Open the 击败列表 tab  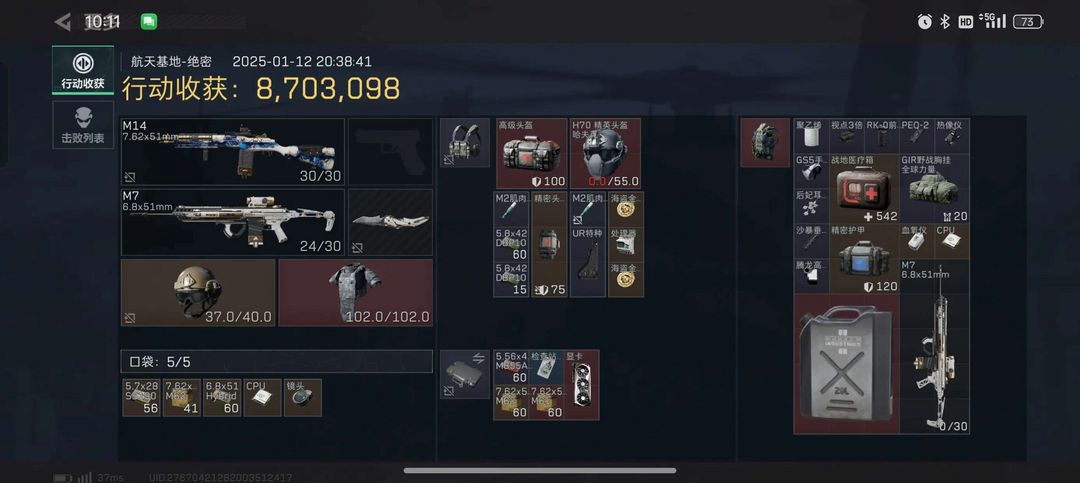(83, 125)
